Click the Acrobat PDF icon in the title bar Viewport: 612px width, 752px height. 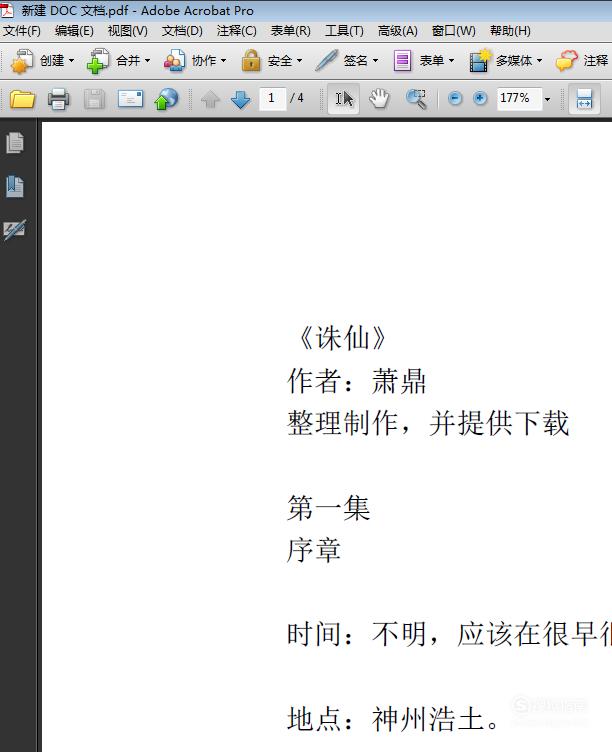coord(7,10)
